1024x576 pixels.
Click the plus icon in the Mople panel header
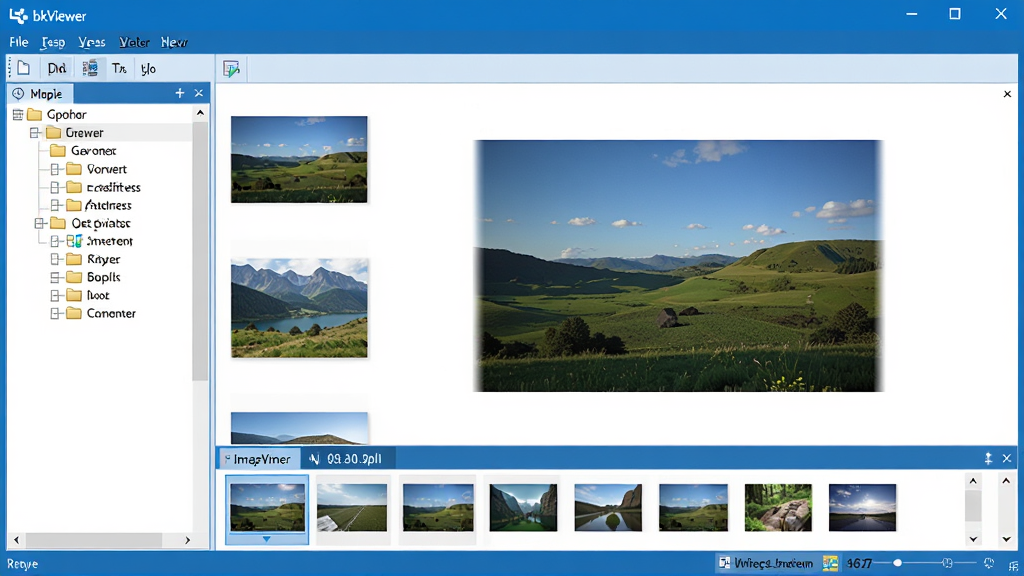tap(180, 93)
